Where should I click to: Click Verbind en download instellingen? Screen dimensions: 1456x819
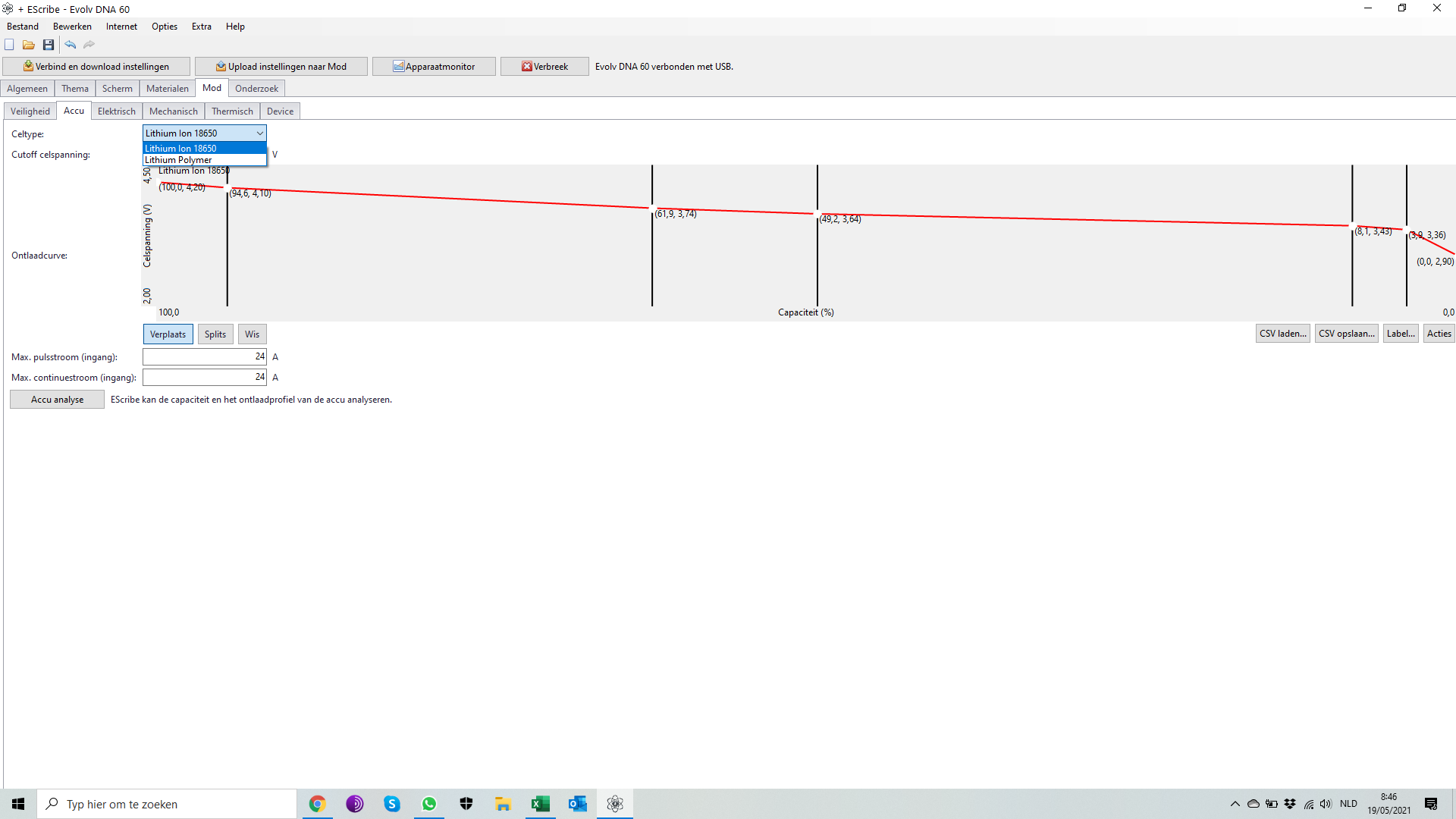[96, 67]
